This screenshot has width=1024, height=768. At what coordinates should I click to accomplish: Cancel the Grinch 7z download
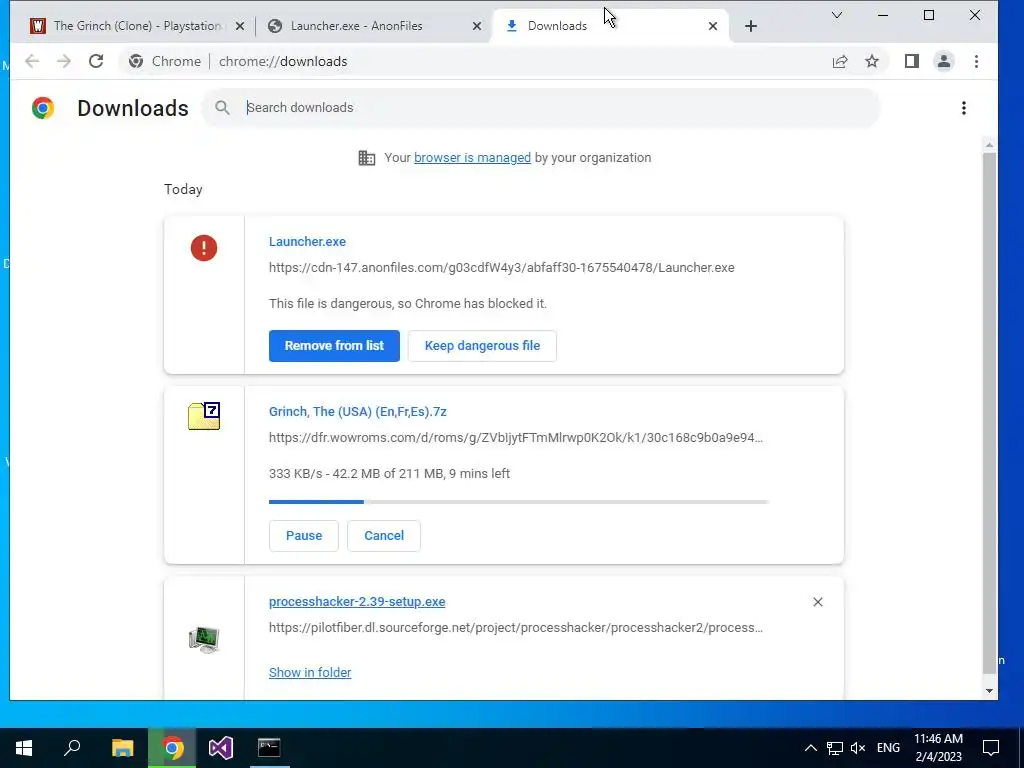(x=384, y=536)
